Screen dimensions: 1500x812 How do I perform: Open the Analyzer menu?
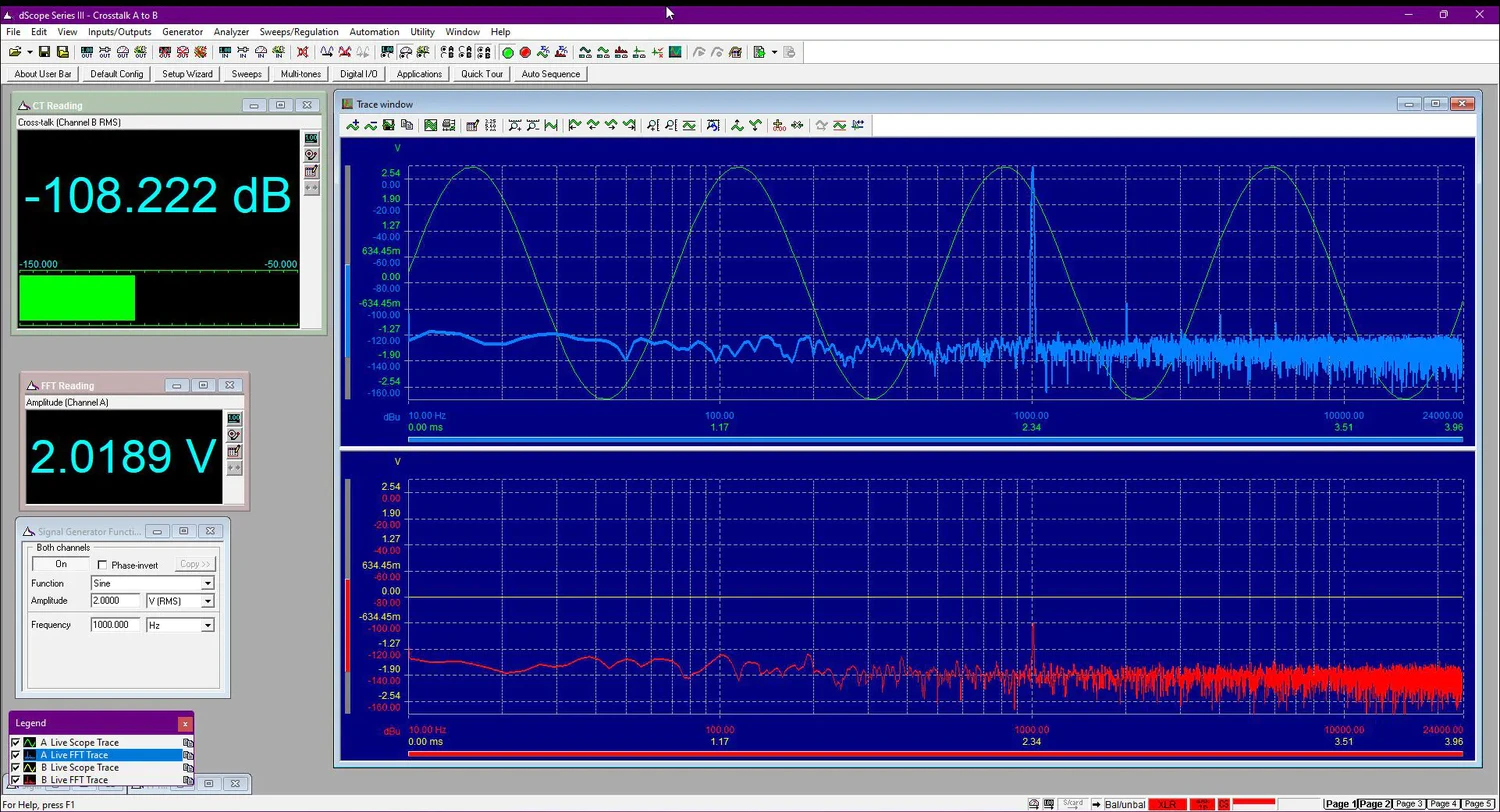click(x=231, y=32)
